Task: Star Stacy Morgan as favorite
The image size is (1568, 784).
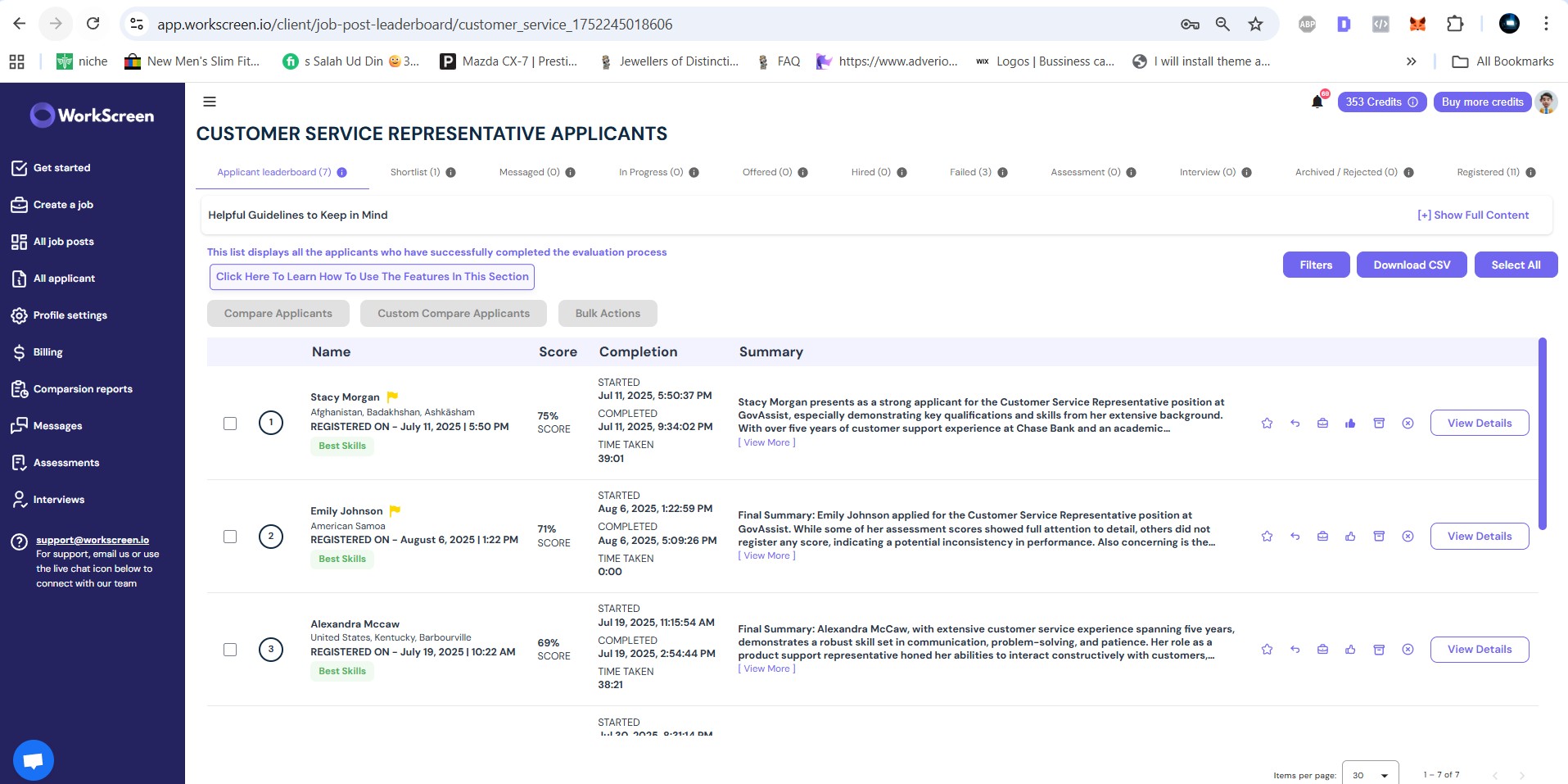Action: pos(1267,424)
